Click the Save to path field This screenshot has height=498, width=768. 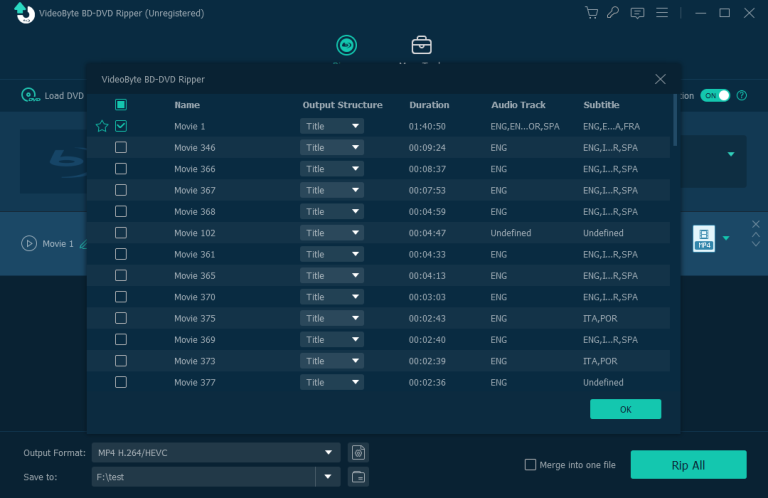(x=203, y=477)
